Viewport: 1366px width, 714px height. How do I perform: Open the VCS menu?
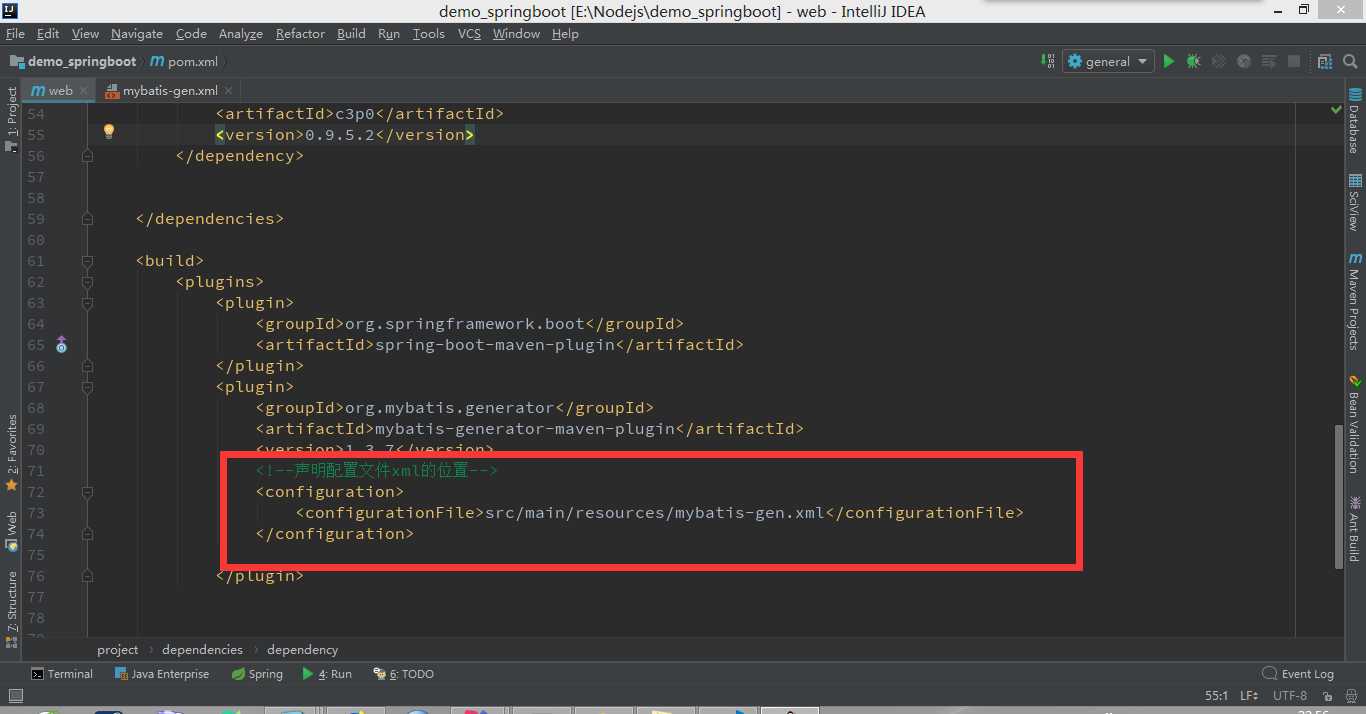(x=469, y=33)
